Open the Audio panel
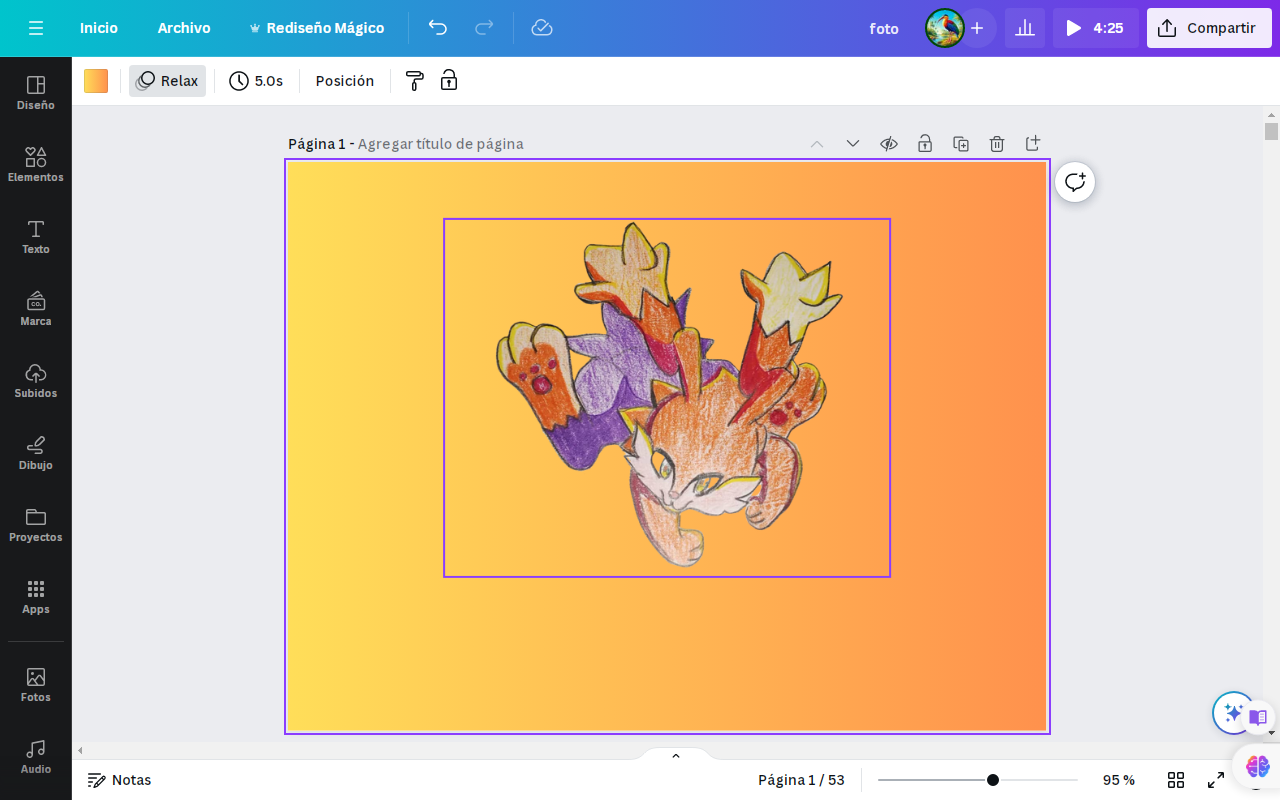1280x800 pixels. coord(36,757)
